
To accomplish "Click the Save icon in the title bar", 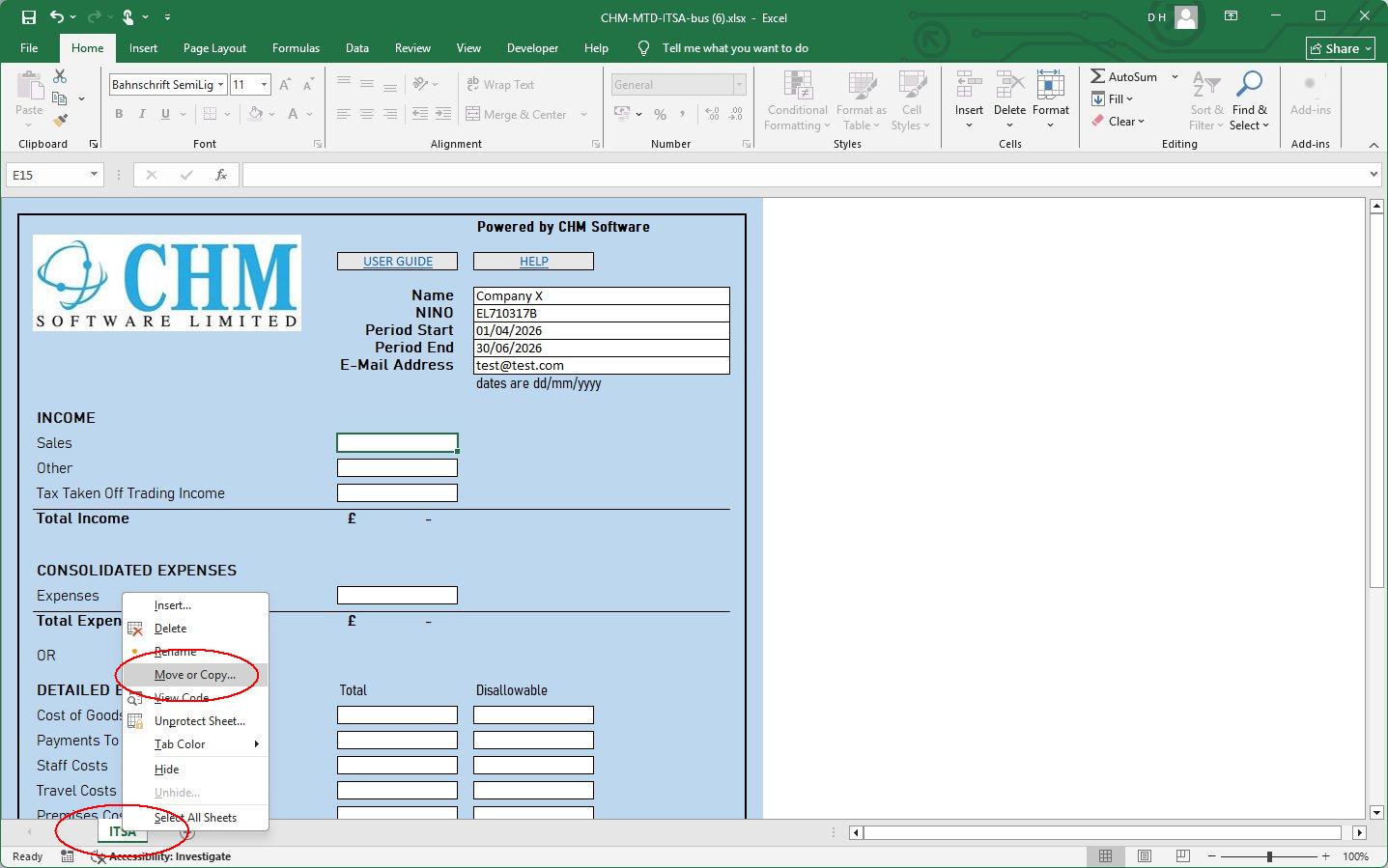I will click(x=28, y=17).
